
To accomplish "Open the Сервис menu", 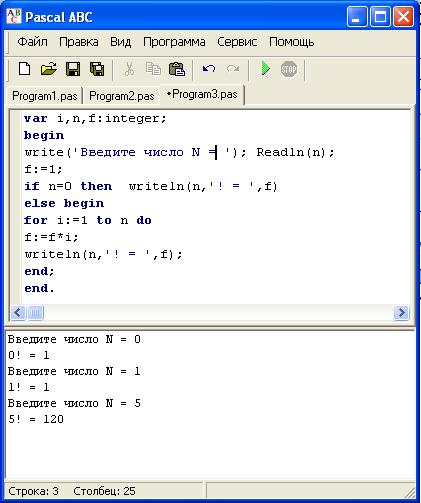I will [237, 42].
